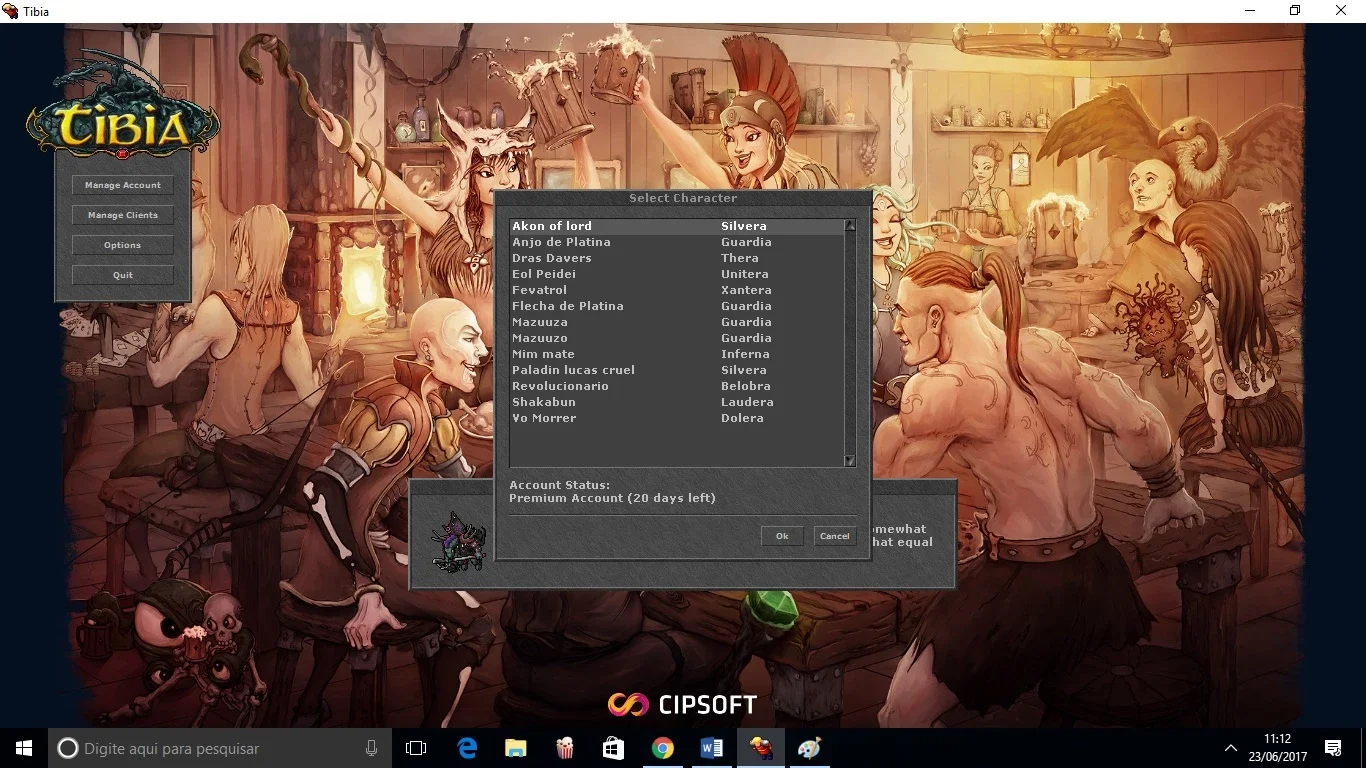Open the Paint palette taskbar icon
The width and height of the screenshot is (1366, 768).
click(x=809, y=748)
